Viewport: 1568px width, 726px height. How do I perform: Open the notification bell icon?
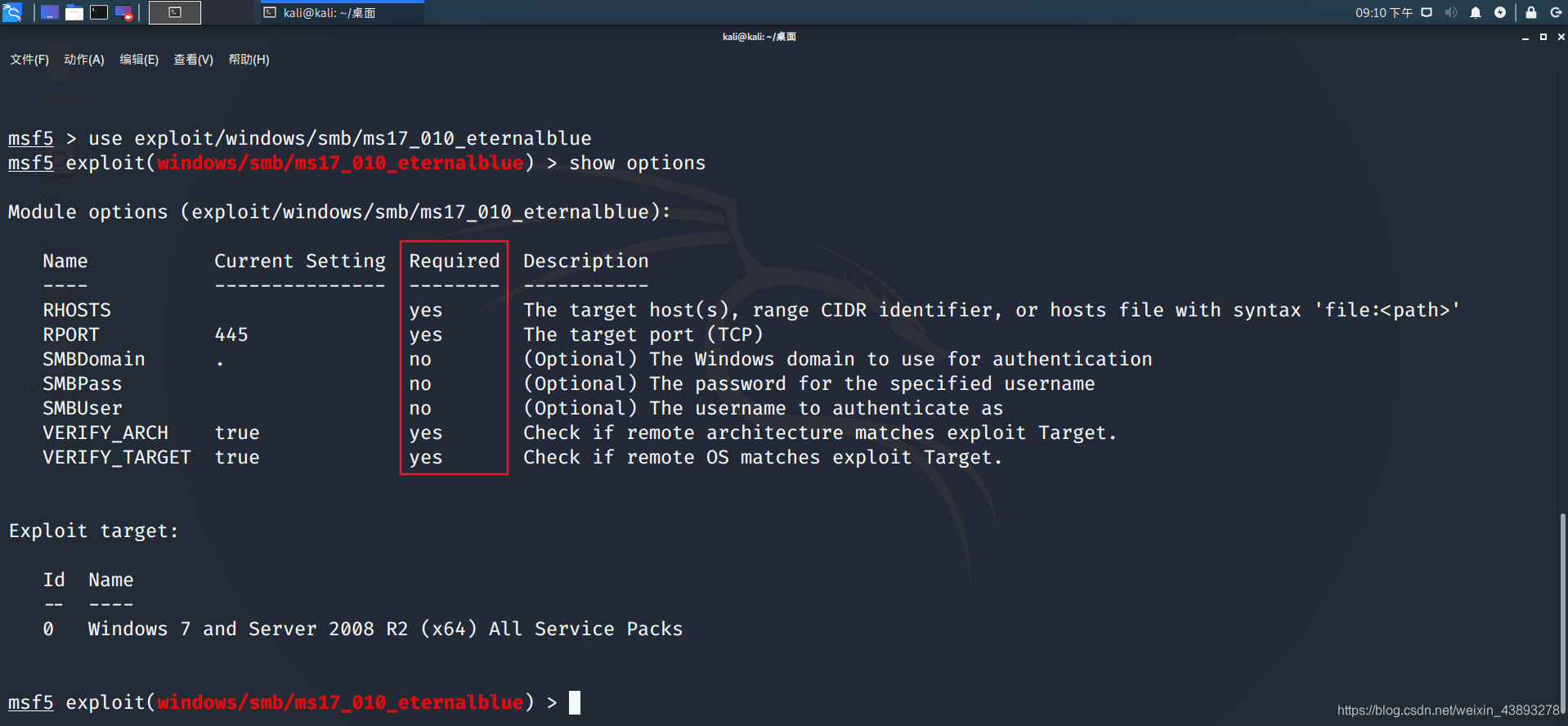click(1476, 12)
